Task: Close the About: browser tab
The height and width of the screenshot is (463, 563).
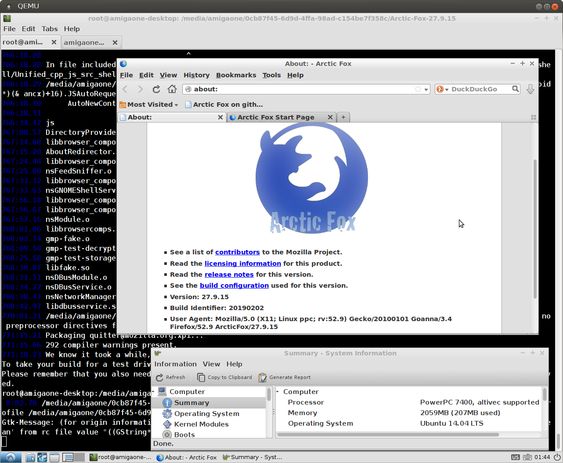Action: click(x=220, y=117)
